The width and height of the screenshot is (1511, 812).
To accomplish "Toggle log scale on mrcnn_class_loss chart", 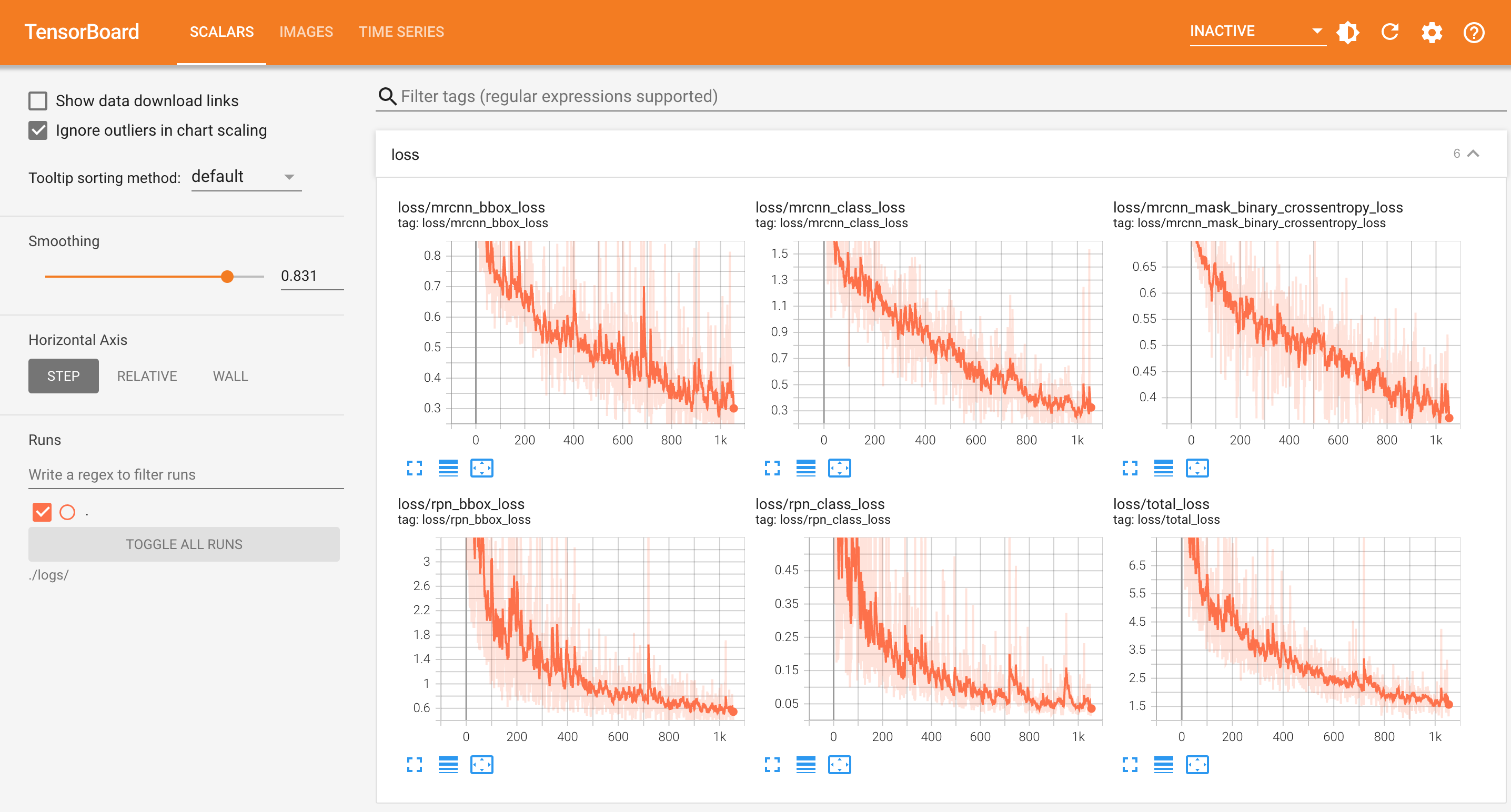I will [x=805, y=468].
